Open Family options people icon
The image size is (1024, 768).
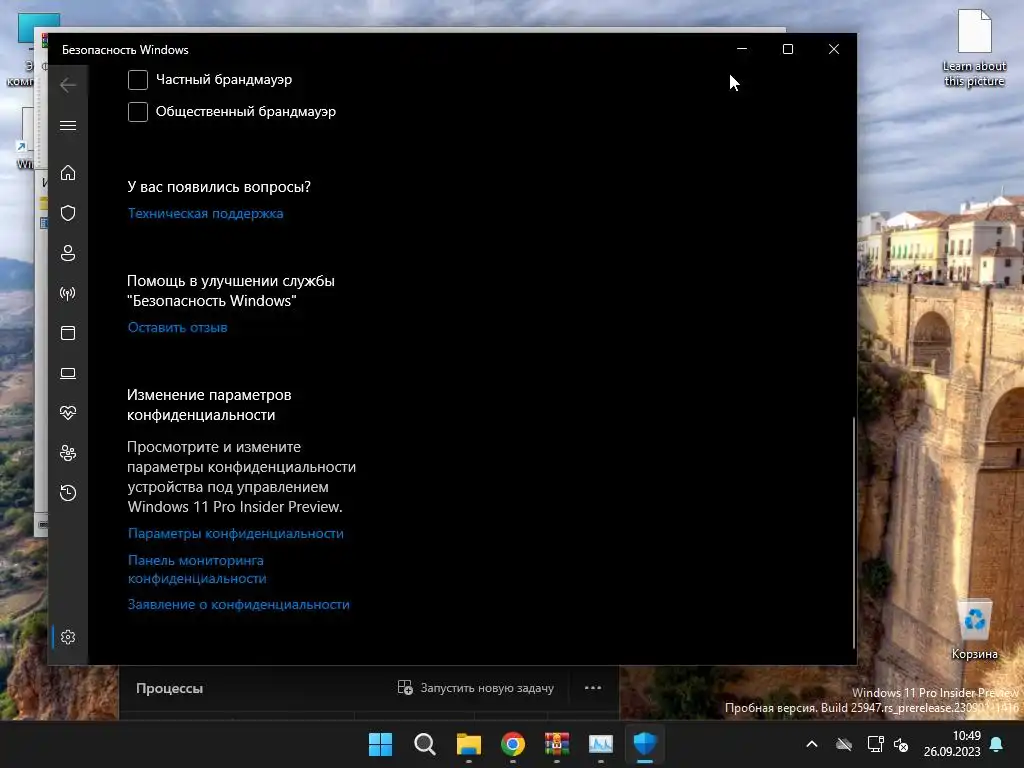click(x=68, y=453)
